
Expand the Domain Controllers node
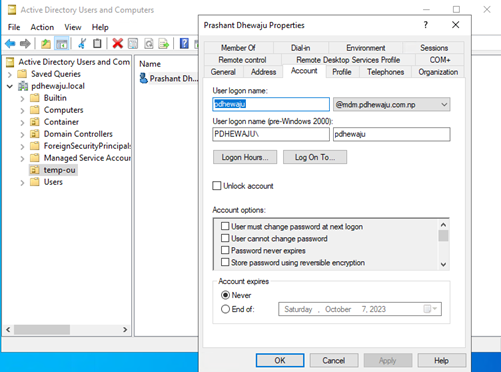(22, 134)
